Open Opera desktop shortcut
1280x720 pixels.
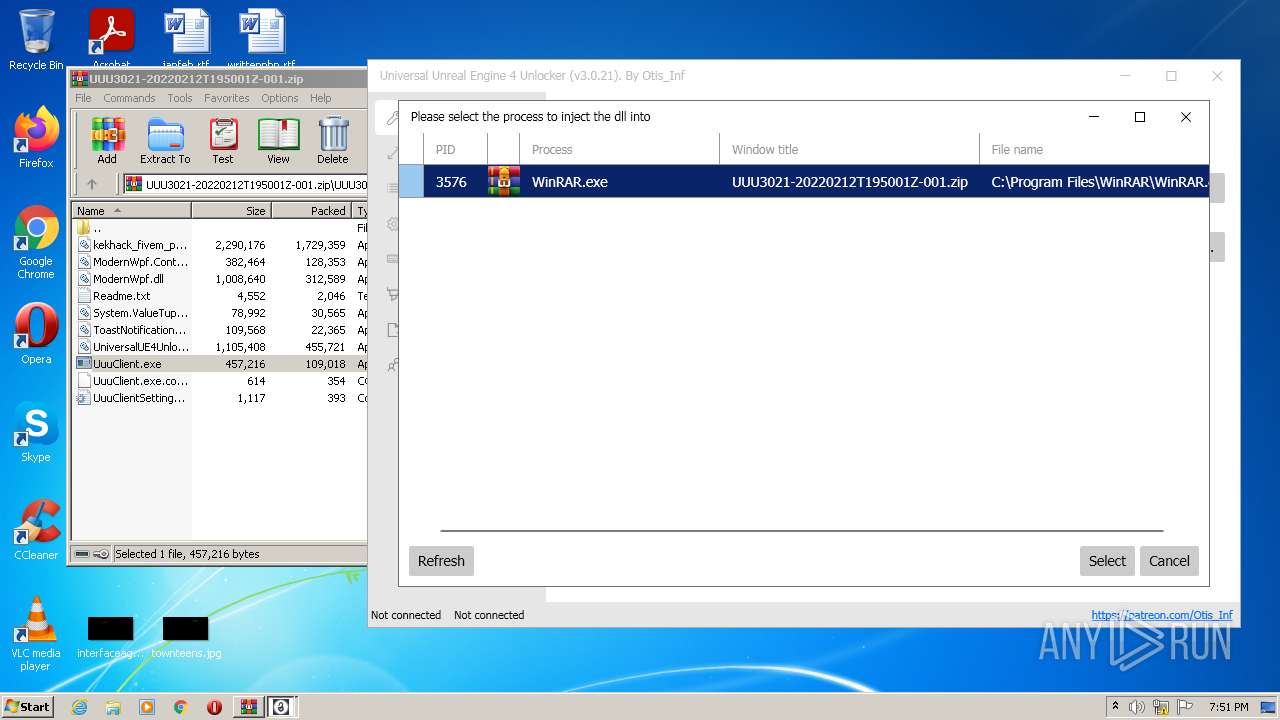36,334
